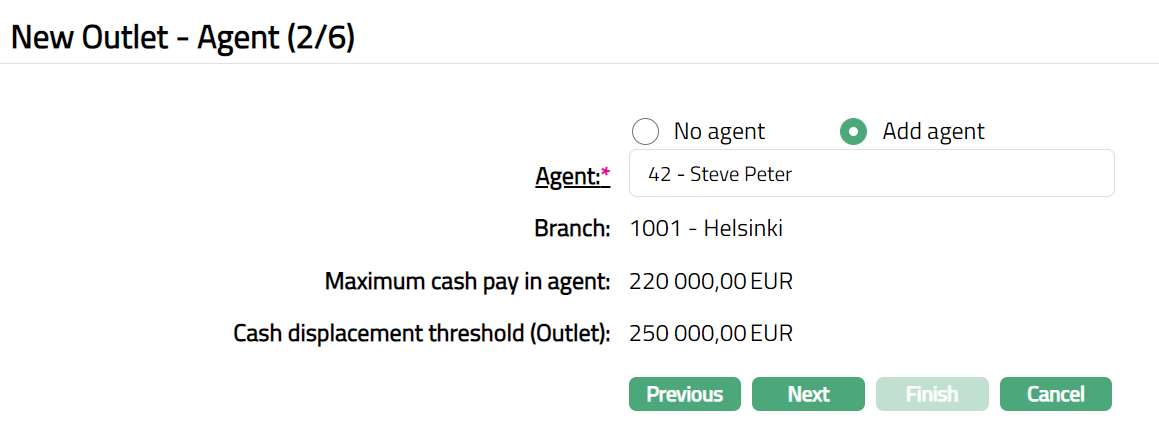1159x437 pixels.
Task: Click the branch value "1001 - Helsinki"
Action: (x=706, y=229)
